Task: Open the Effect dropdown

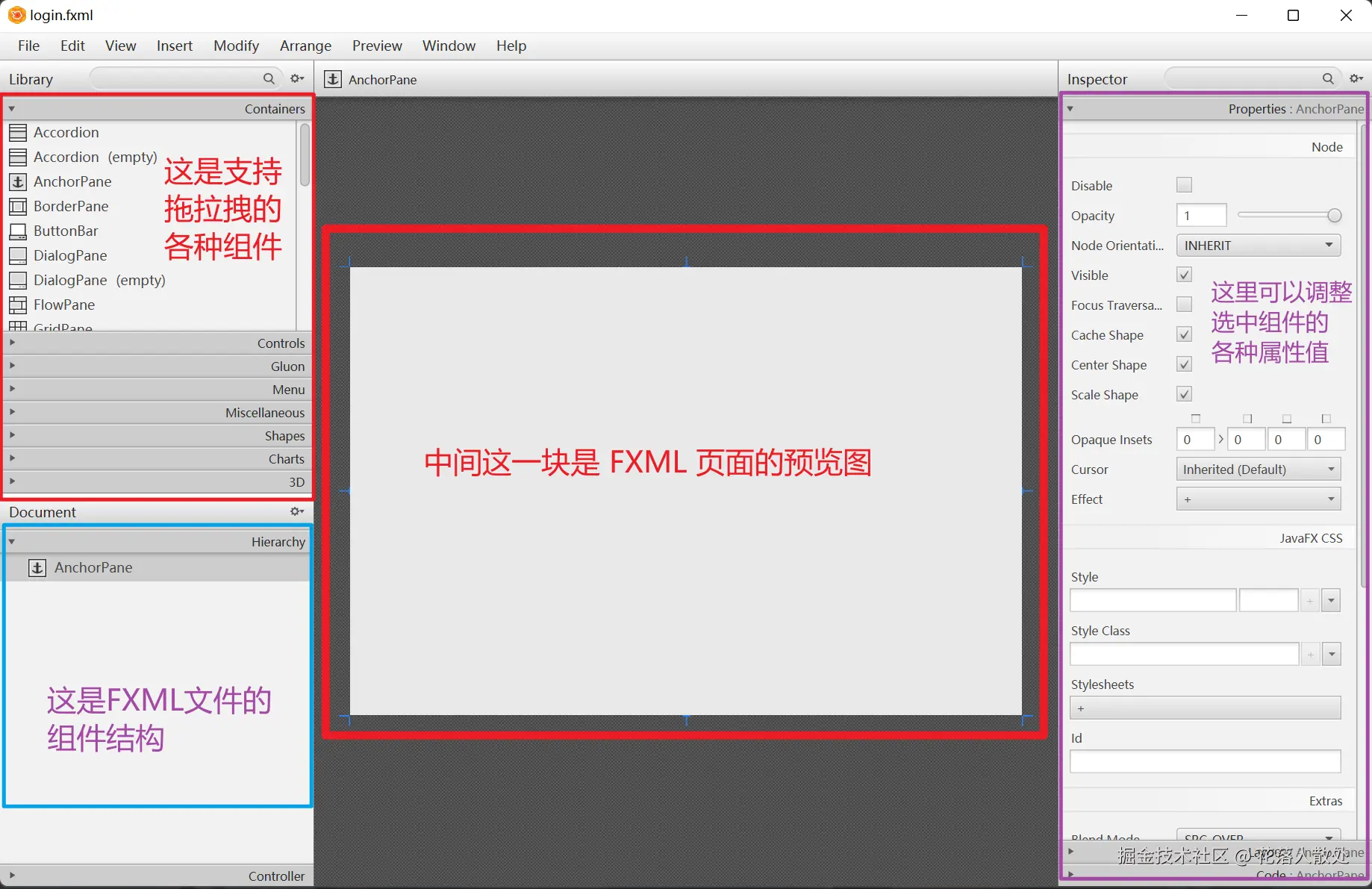Action: (x=1259, y=499)
